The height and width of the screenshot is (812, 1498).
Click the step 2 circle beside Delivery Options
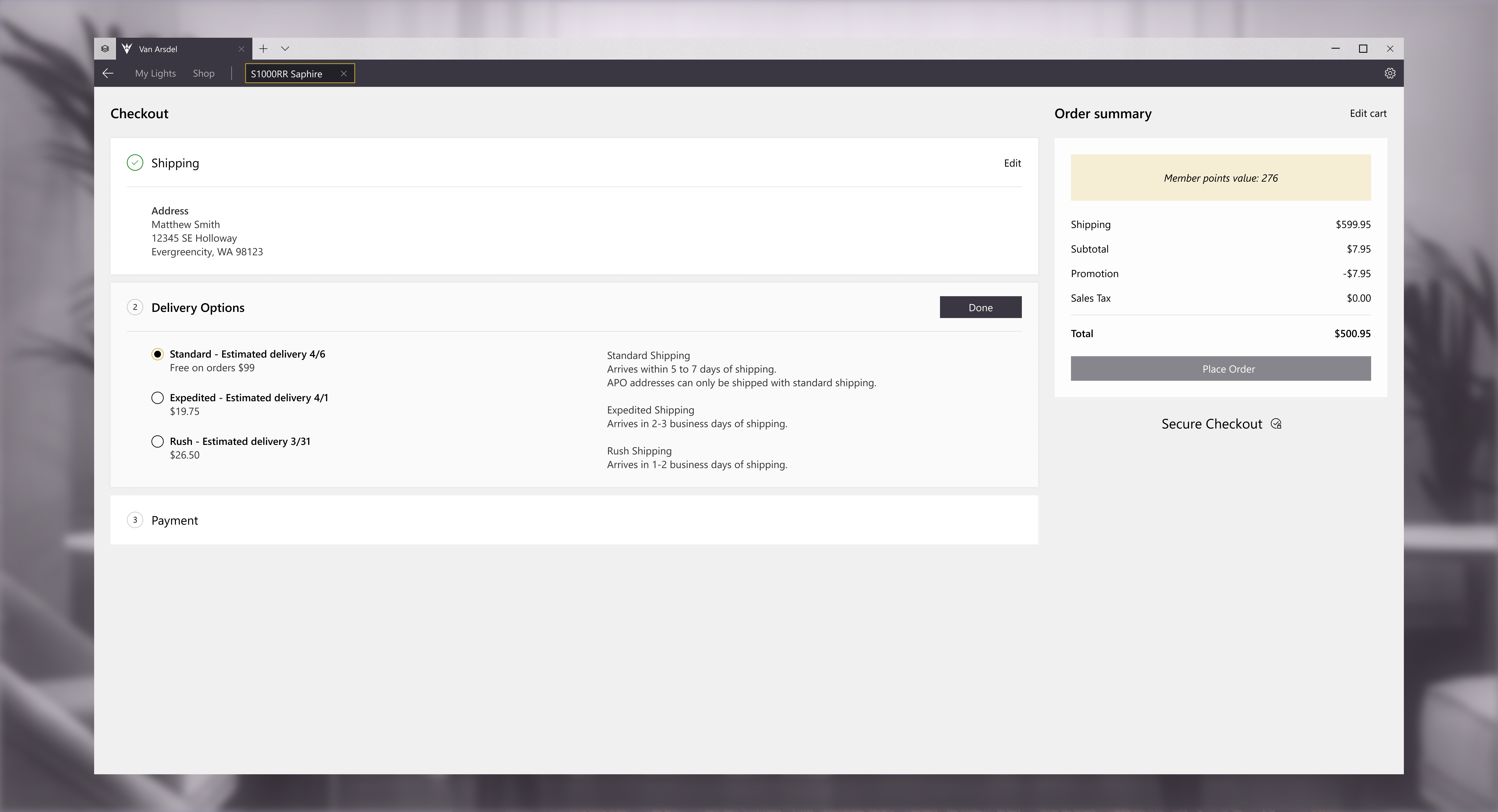click(x=135, y=307)
